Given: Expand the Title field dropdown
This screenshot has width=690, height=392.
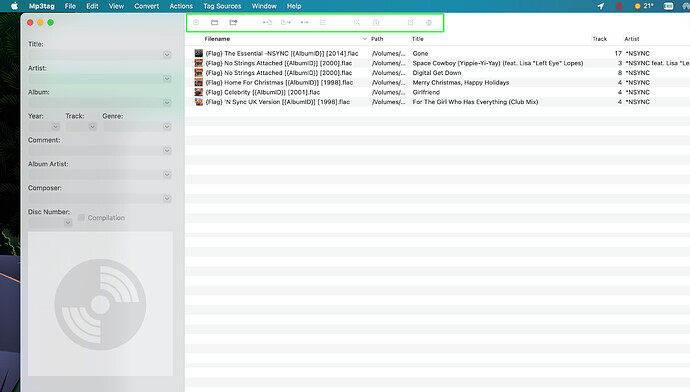Looking at the screenshot, I should pos(167,55).
